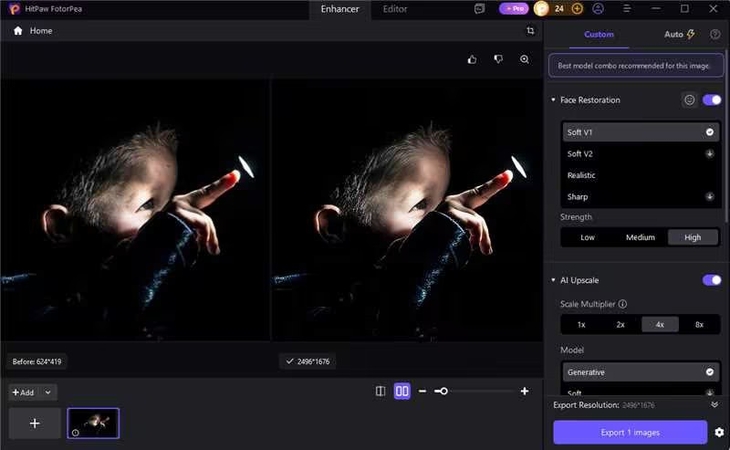Image resolution: width=730 pixels, height=450 pixels.
Task: Set scale multiplier to 2x
Action: click(x=621, y=324)
